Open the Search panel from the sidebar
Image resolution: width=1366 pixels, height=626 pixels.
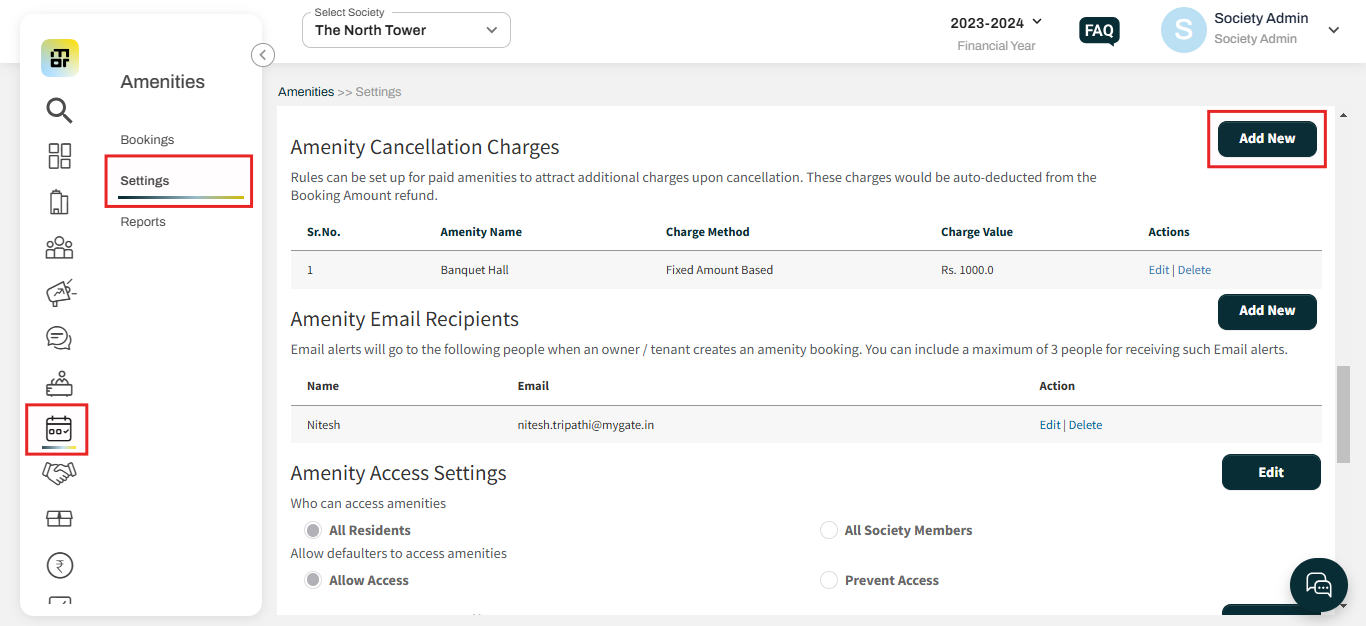click(x=59, y=111)
